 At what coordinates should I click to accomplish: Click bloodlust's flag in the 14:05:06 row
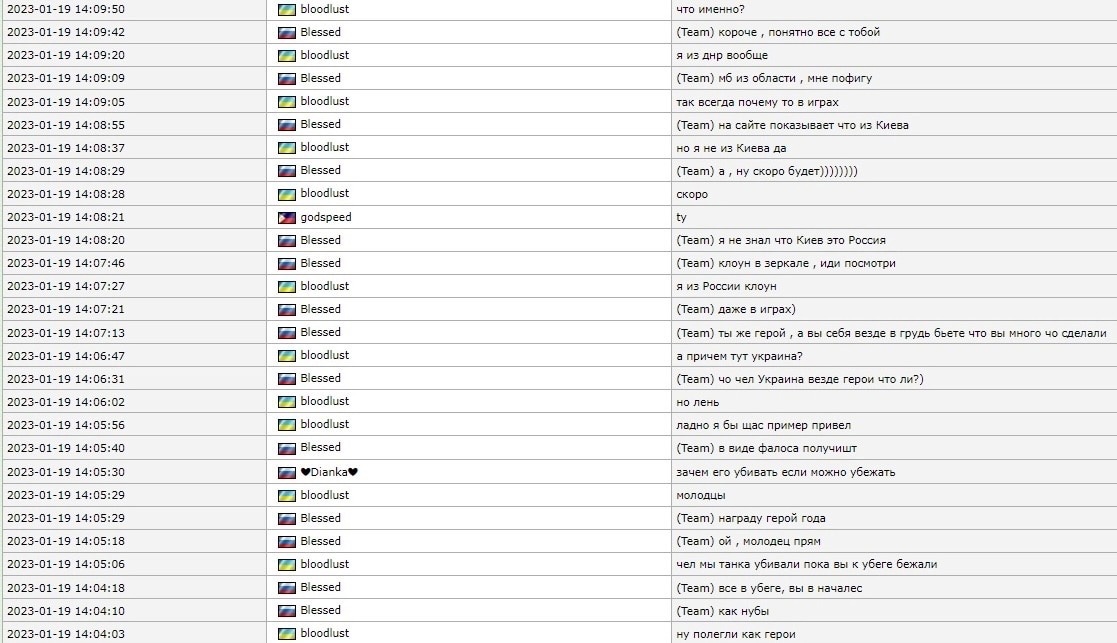tap(286, 564)
